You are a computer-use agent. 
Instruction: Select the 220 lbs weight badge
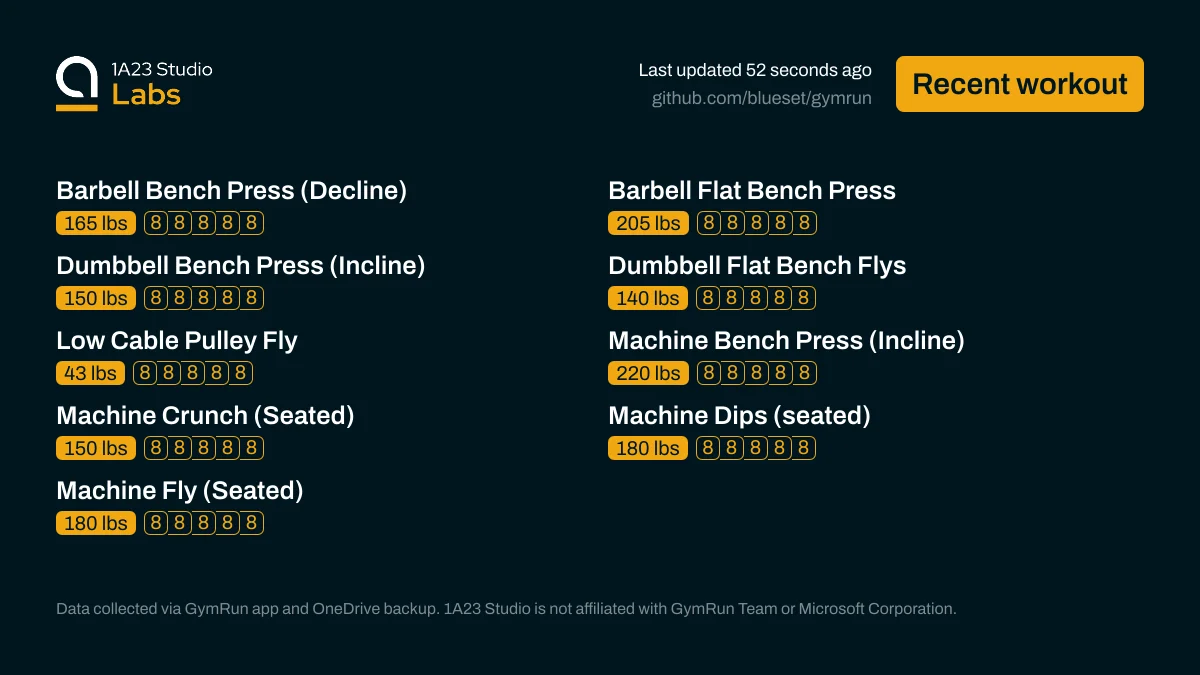[x=648, y=373]
